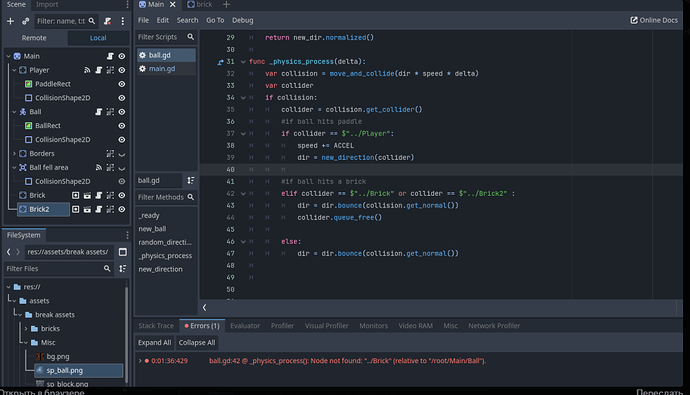Click the add new node plus icon
Viewport: 690px width, 395px height.
tap(10, 21)
